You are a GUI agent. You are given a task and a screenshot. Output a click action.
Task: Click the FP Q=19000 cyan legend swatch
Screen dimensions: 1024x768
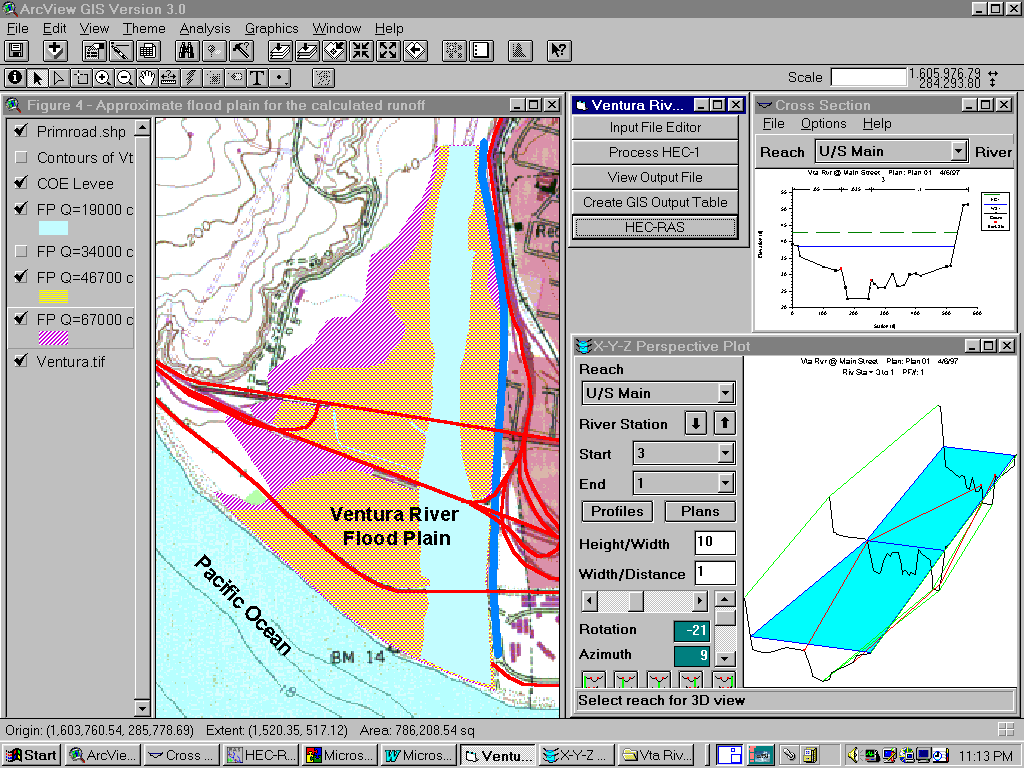click(54, 228)
